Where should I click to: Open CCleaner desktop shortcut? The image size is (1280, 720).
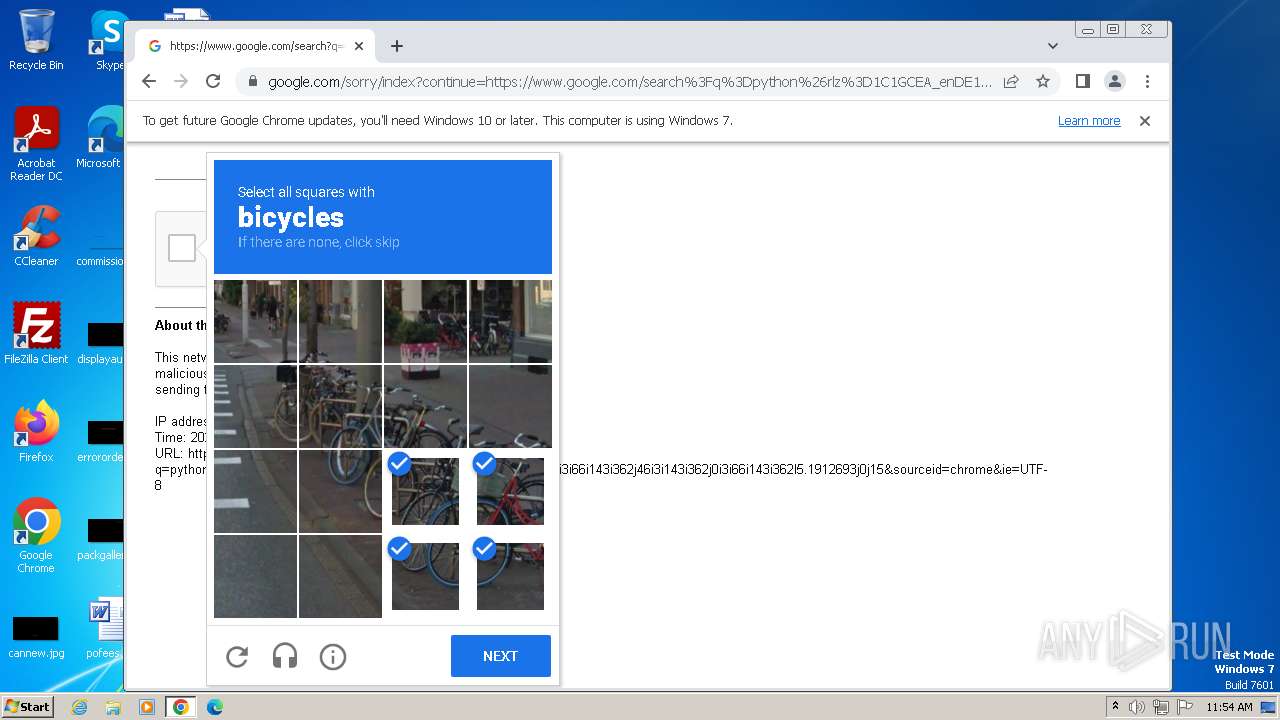point(36,236)
